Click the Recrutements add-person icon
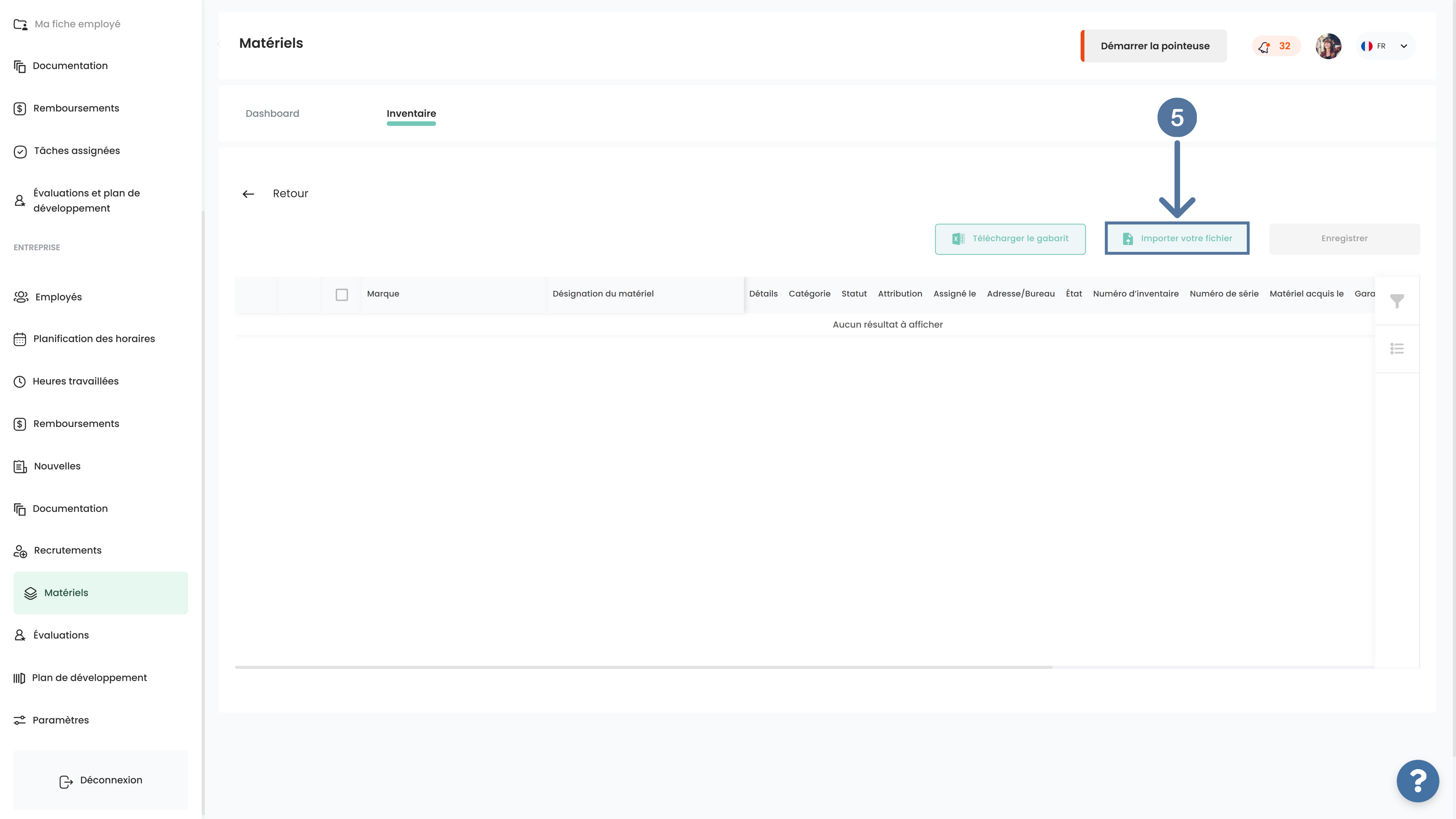Image resolution: width=1456 pixels, height=819 pixels. click(20, 551)
